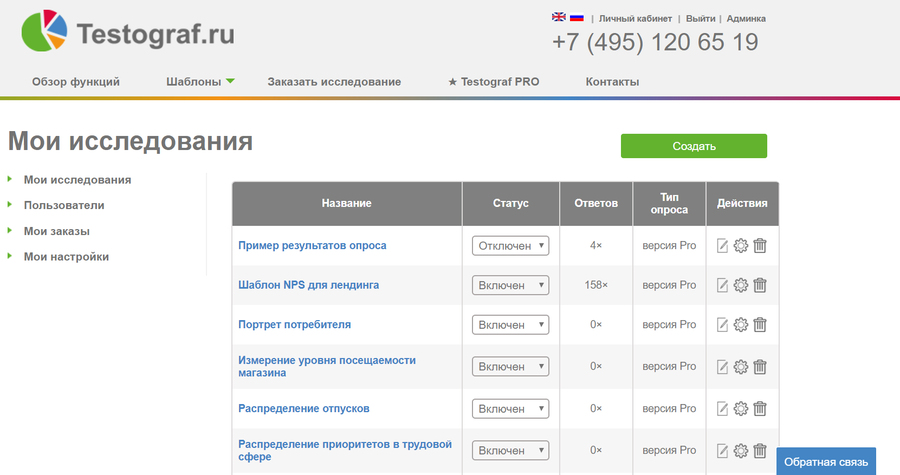Select the Russian flag language icon

tap(577, 17)
